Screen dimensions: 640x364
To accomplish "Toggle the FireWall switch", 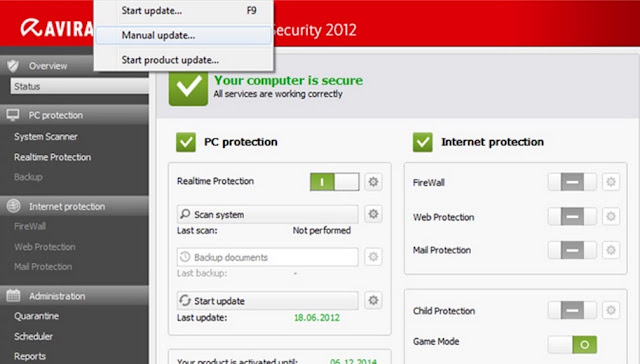I will pos(572,182).
